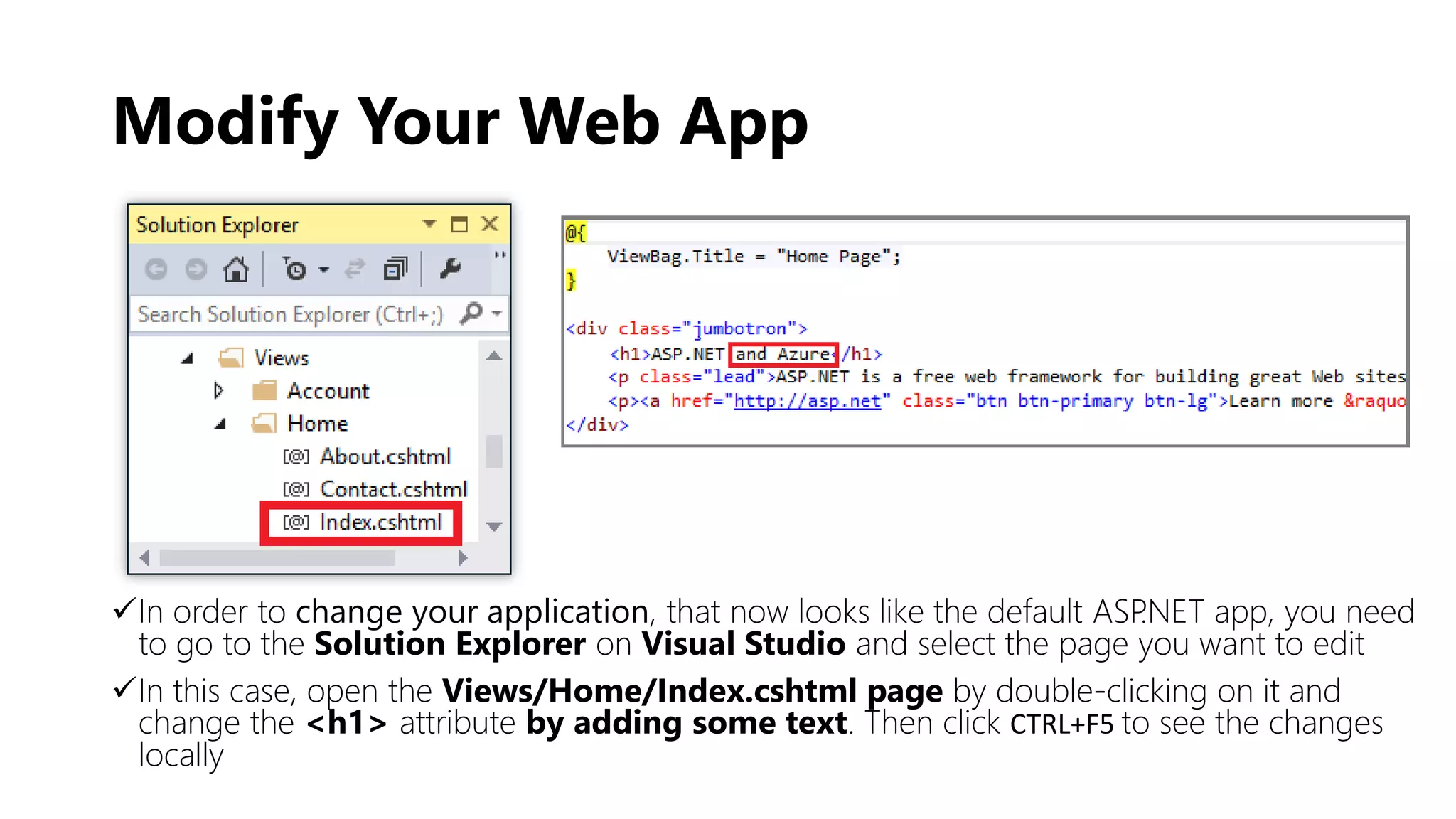Open the search options dropdown arrow
1456x819 pixels.
pos(497,314)
